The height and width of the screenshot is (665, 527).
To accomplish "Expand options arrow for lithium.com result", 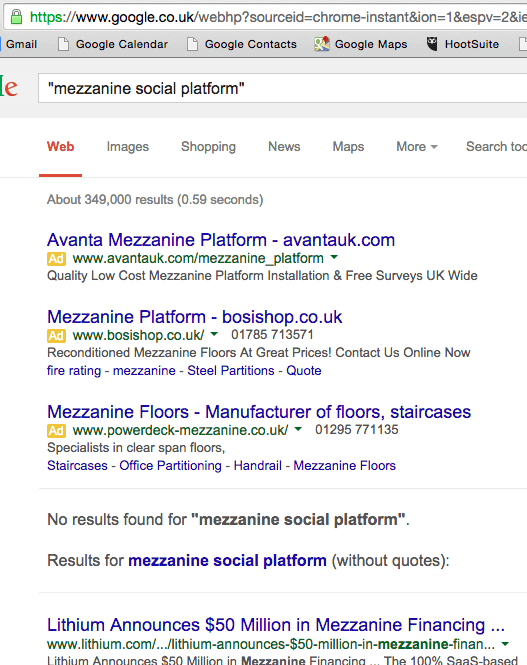I will pos(505,644).
